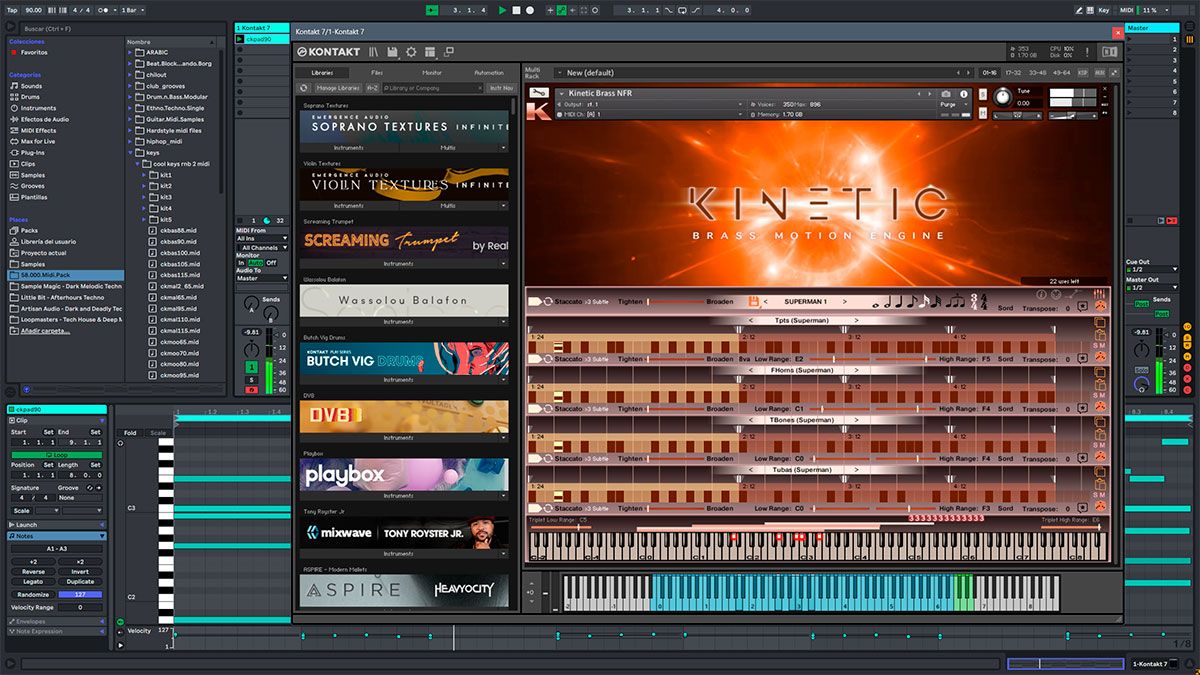Switch to the Files tab in Kontakt

click(376, 73)
